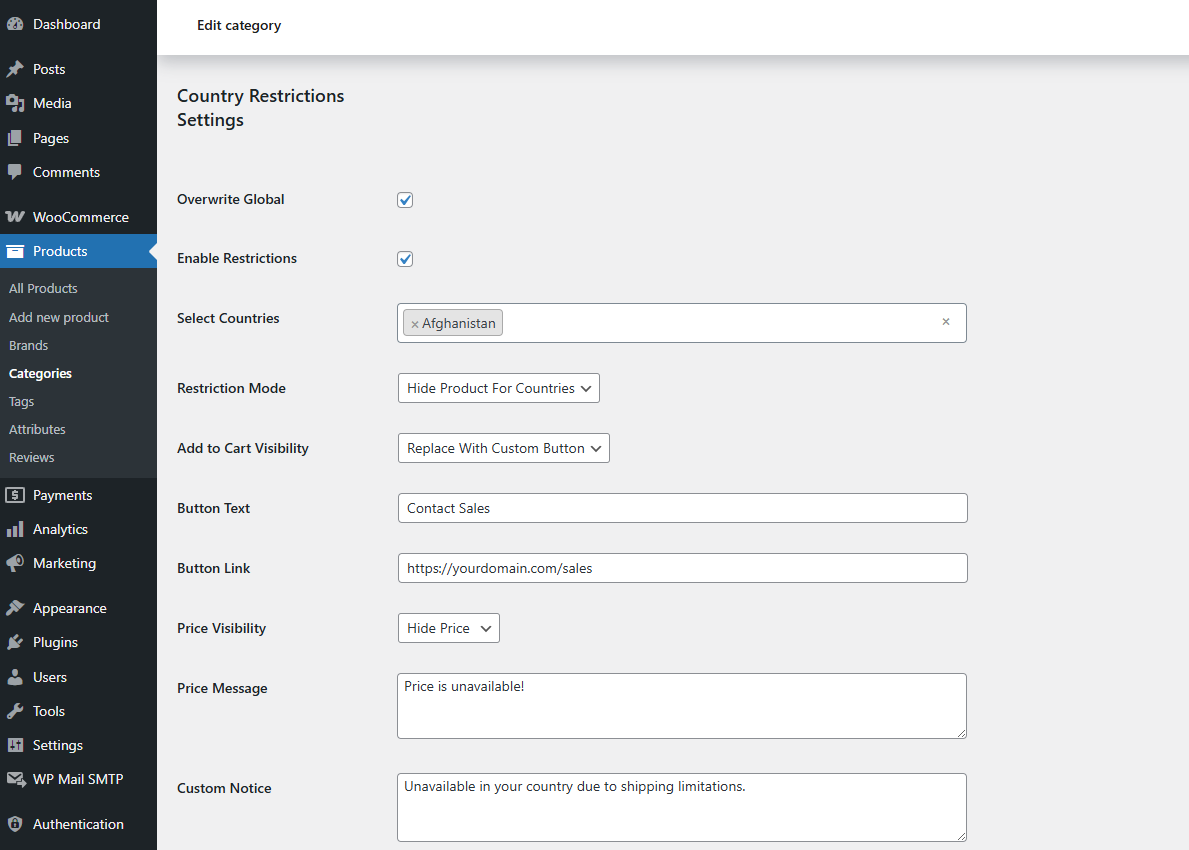Open the Categories submenu link
The height and width of the screenshot is (850, 1189).
click(x=40, y=373)
